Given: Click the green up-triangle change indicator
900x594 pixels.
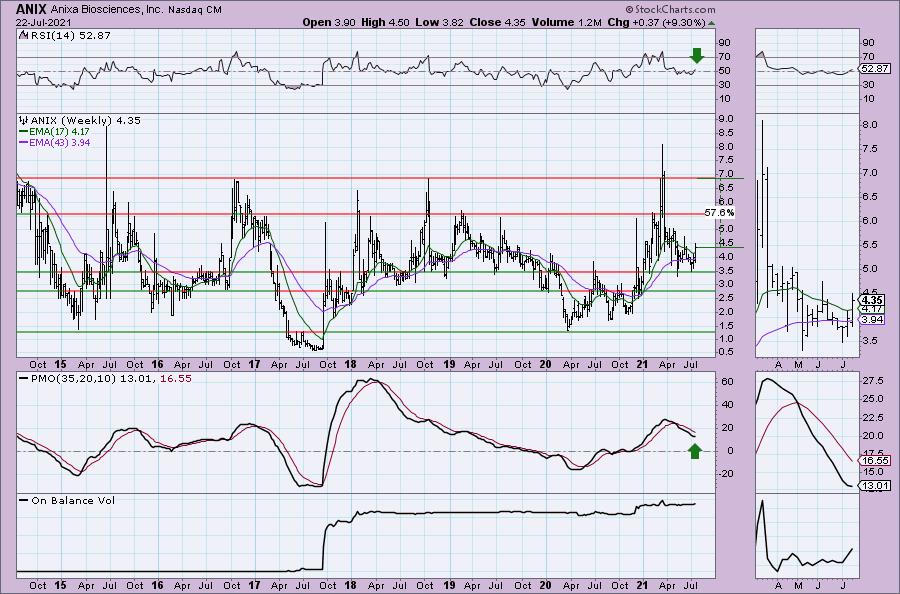Looking at the screenshot, I should 712,23.
